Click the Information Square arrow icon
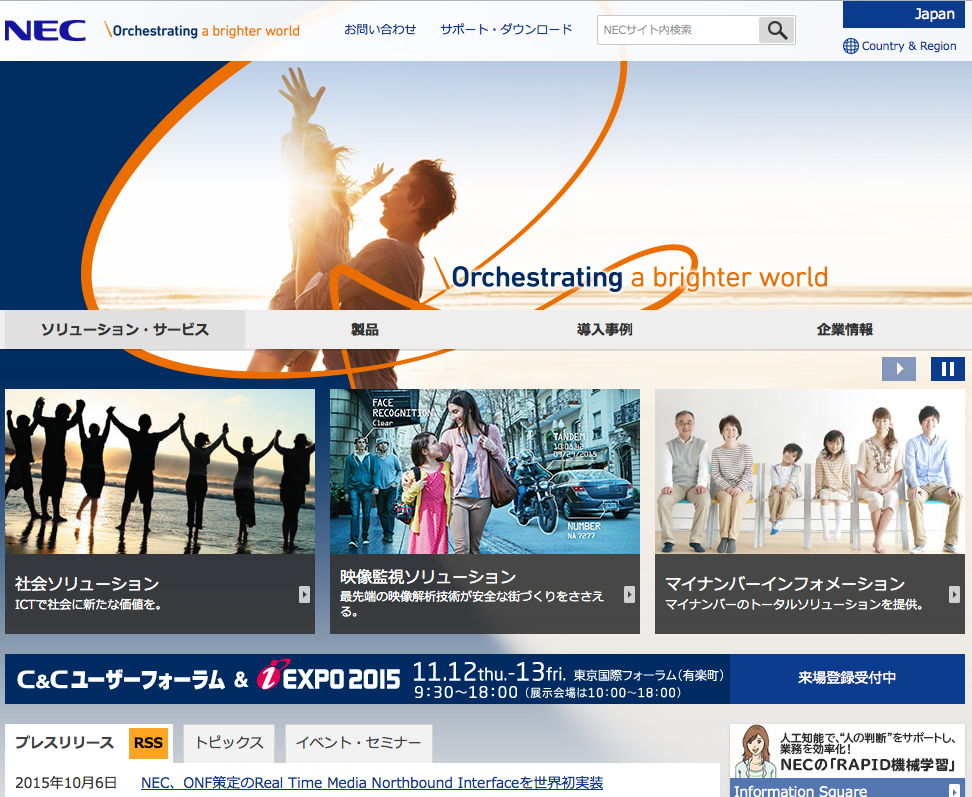Viewport: 972px width, 797px height. coord(955,791)
